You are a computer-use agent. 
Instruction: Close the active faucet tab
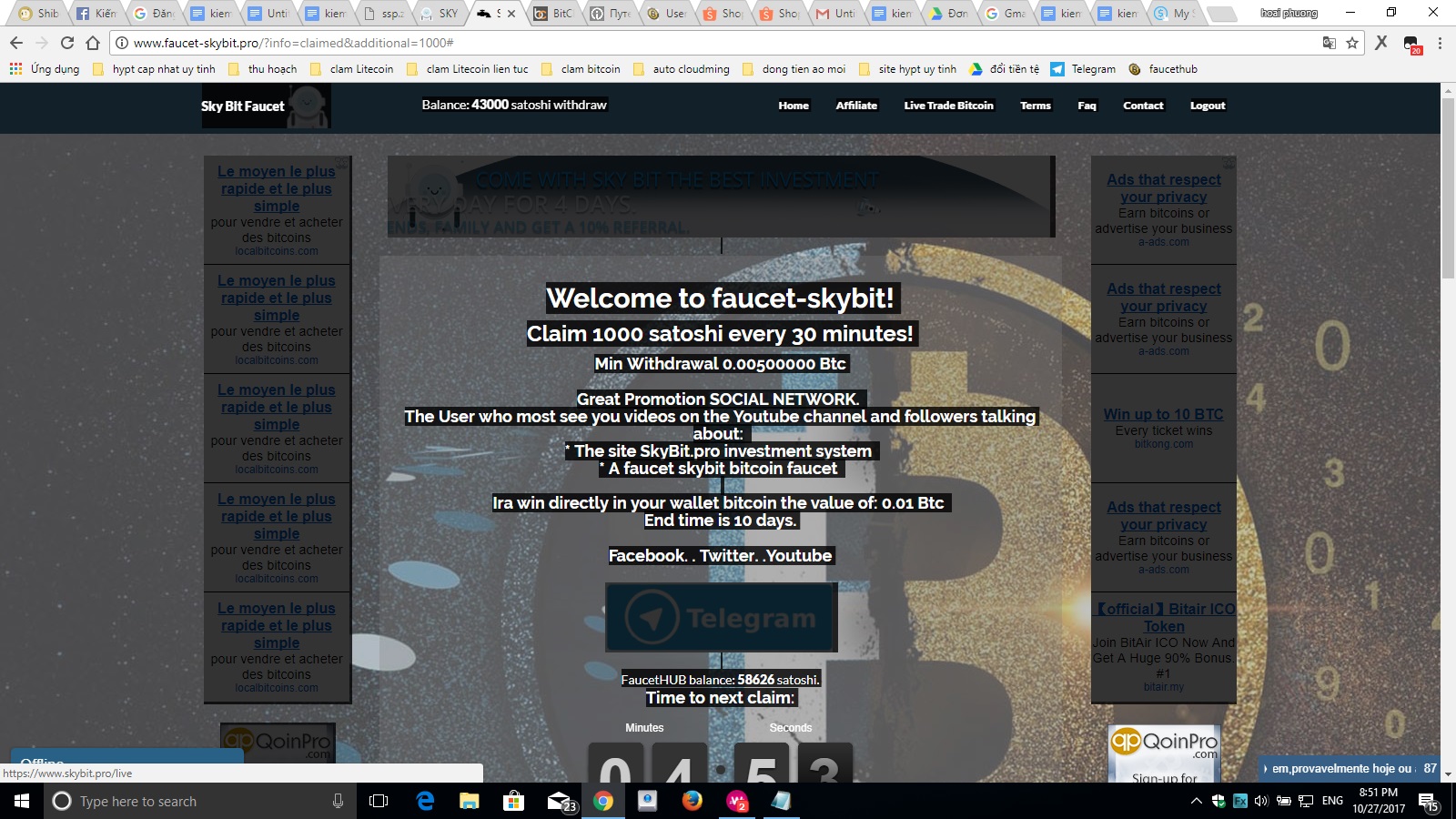[511, 14]
